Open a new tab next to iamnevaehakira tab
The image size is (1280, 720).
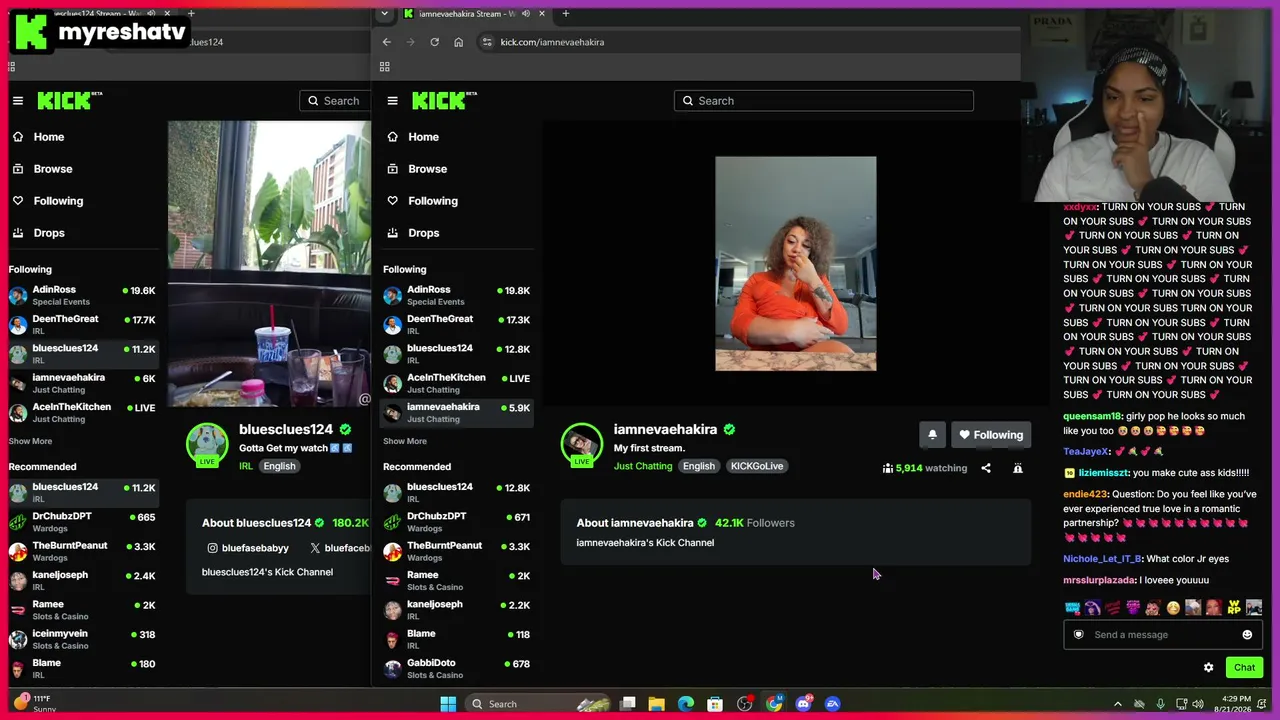[565, 14]
